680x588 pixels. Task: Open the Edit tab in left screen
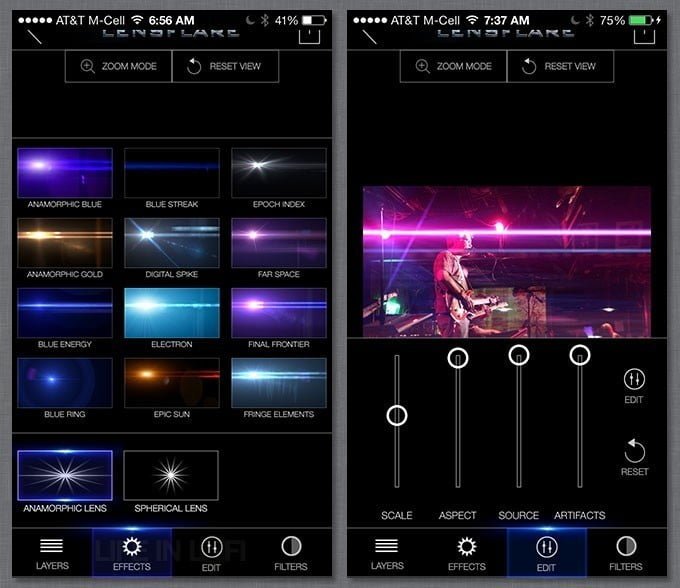pos(211,553)
